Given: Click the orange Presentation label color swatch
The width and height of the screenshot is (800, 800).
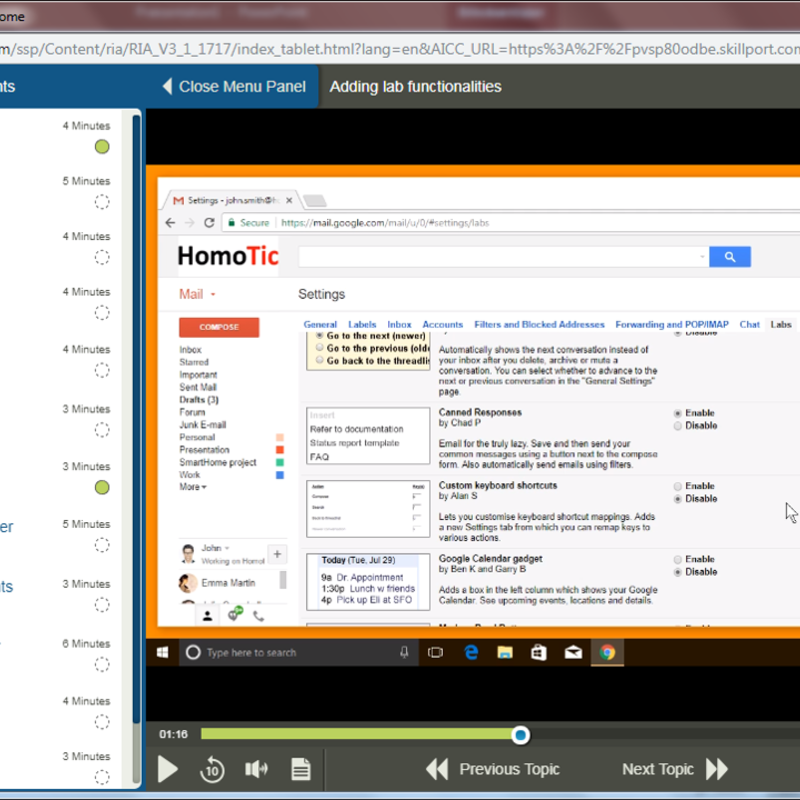Looking at the screenshot, I should [280, 449].
